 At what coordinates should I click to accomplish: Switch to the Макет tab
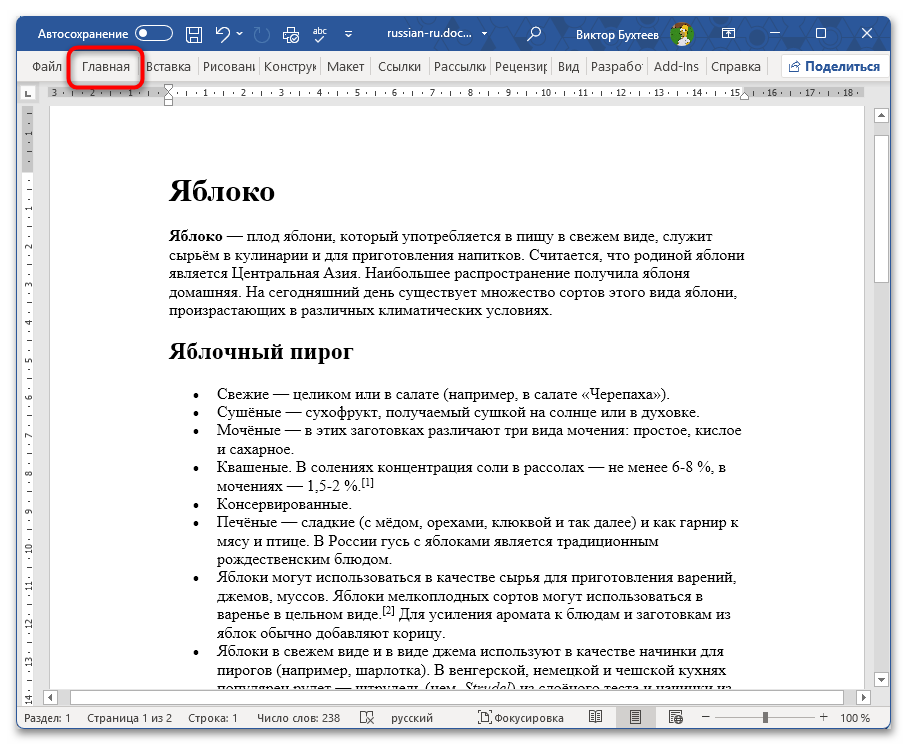(x=345, y=67)
